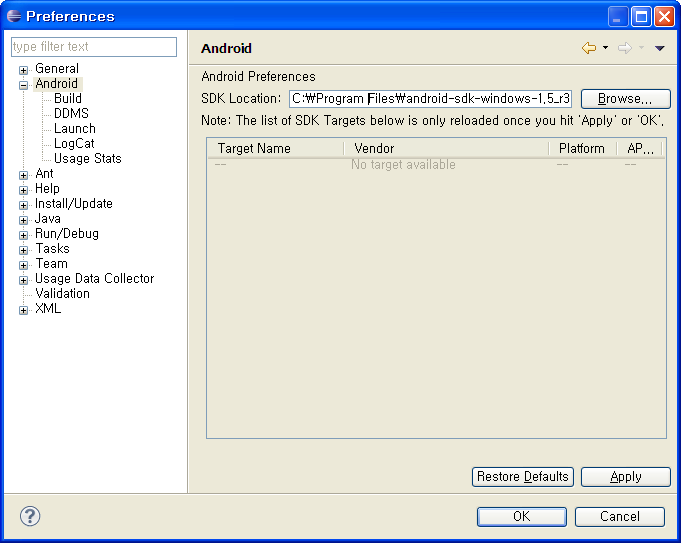681x543 pixels.
Task: Select the Android item in tree
Action: (x=57, y=83)
